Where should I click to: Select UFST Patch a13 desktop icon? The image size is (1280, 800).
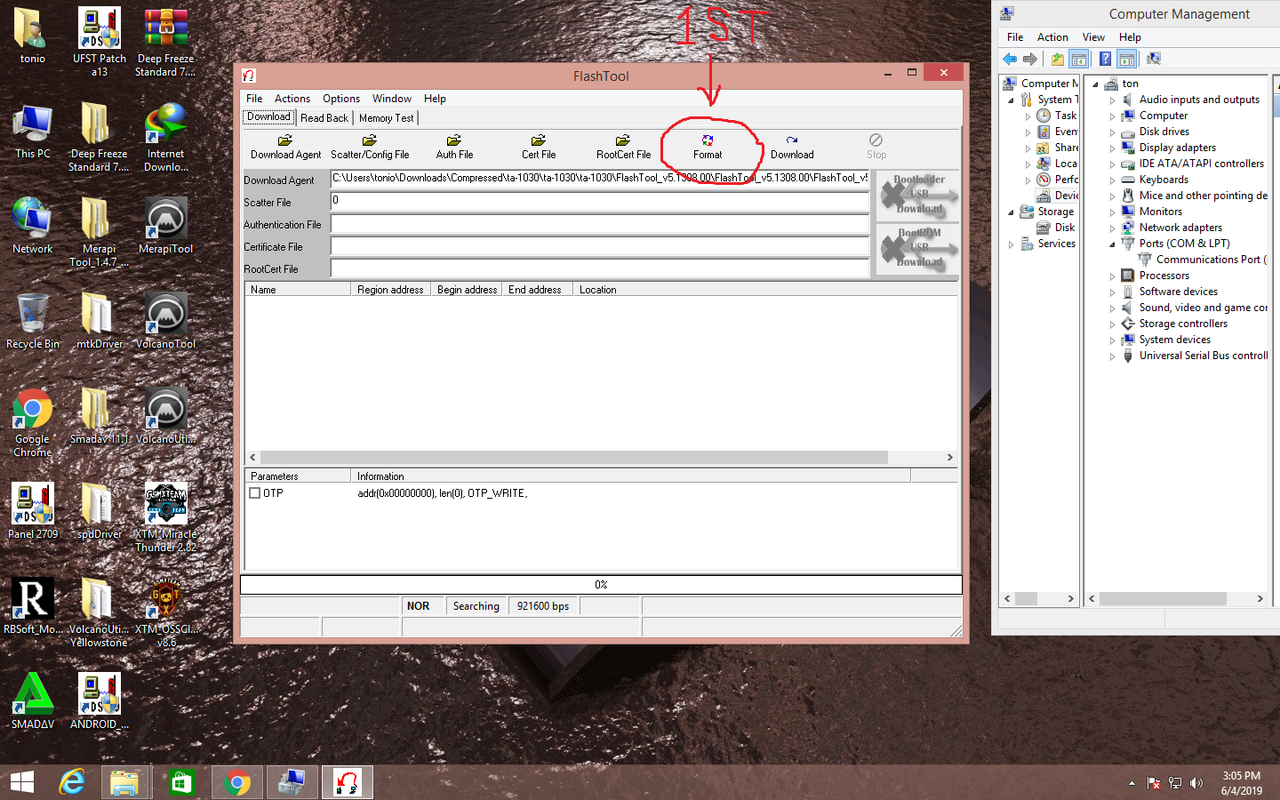99,42
